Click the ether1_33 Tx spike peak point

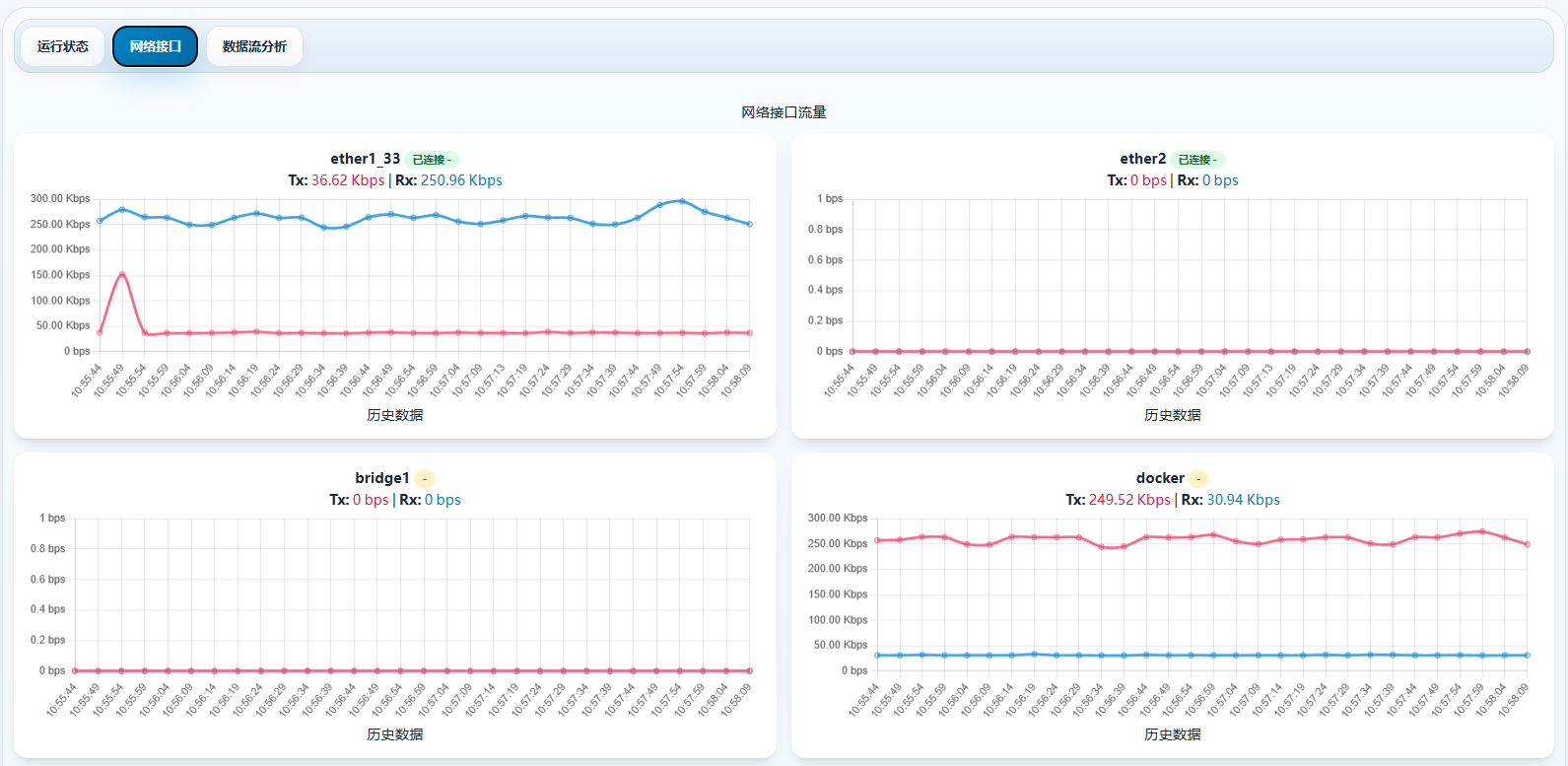pyautogui.click(x=122, y=274)
